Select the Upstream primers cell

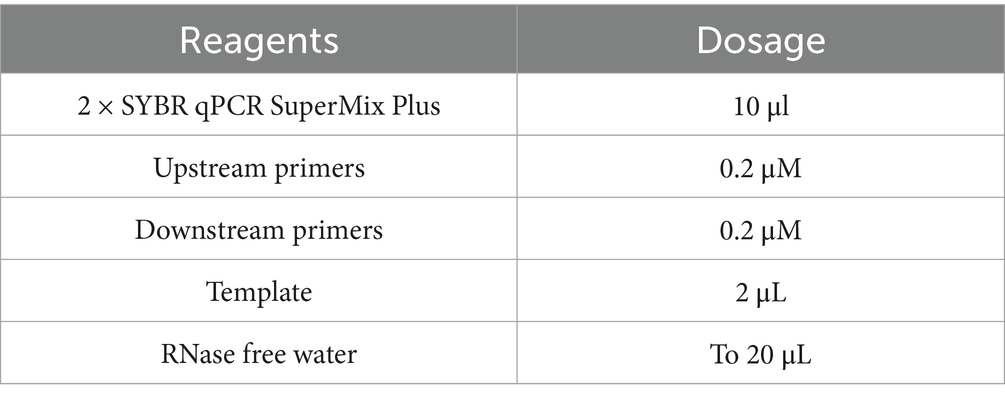click(x=259, y=169)
